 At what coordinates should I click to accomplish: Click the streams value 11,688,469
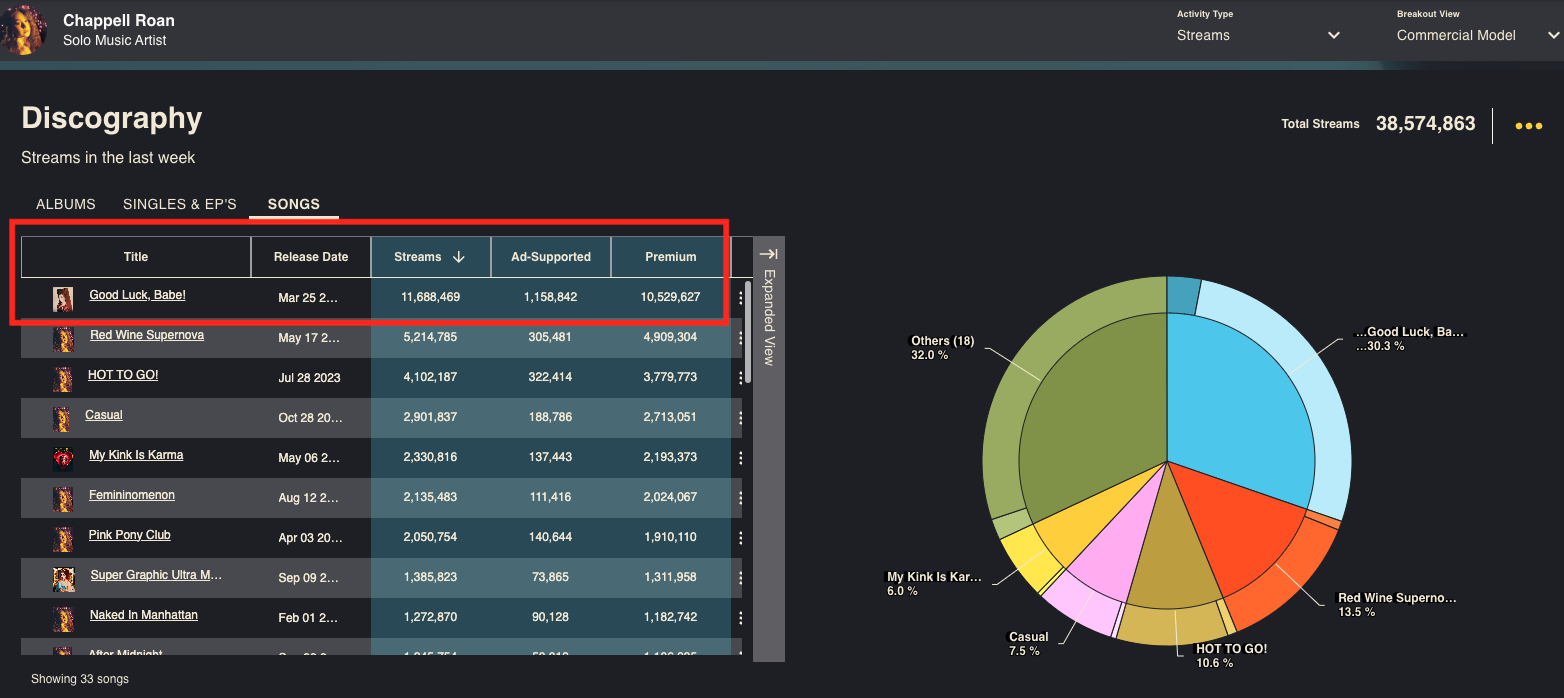[x=431, y=297]
